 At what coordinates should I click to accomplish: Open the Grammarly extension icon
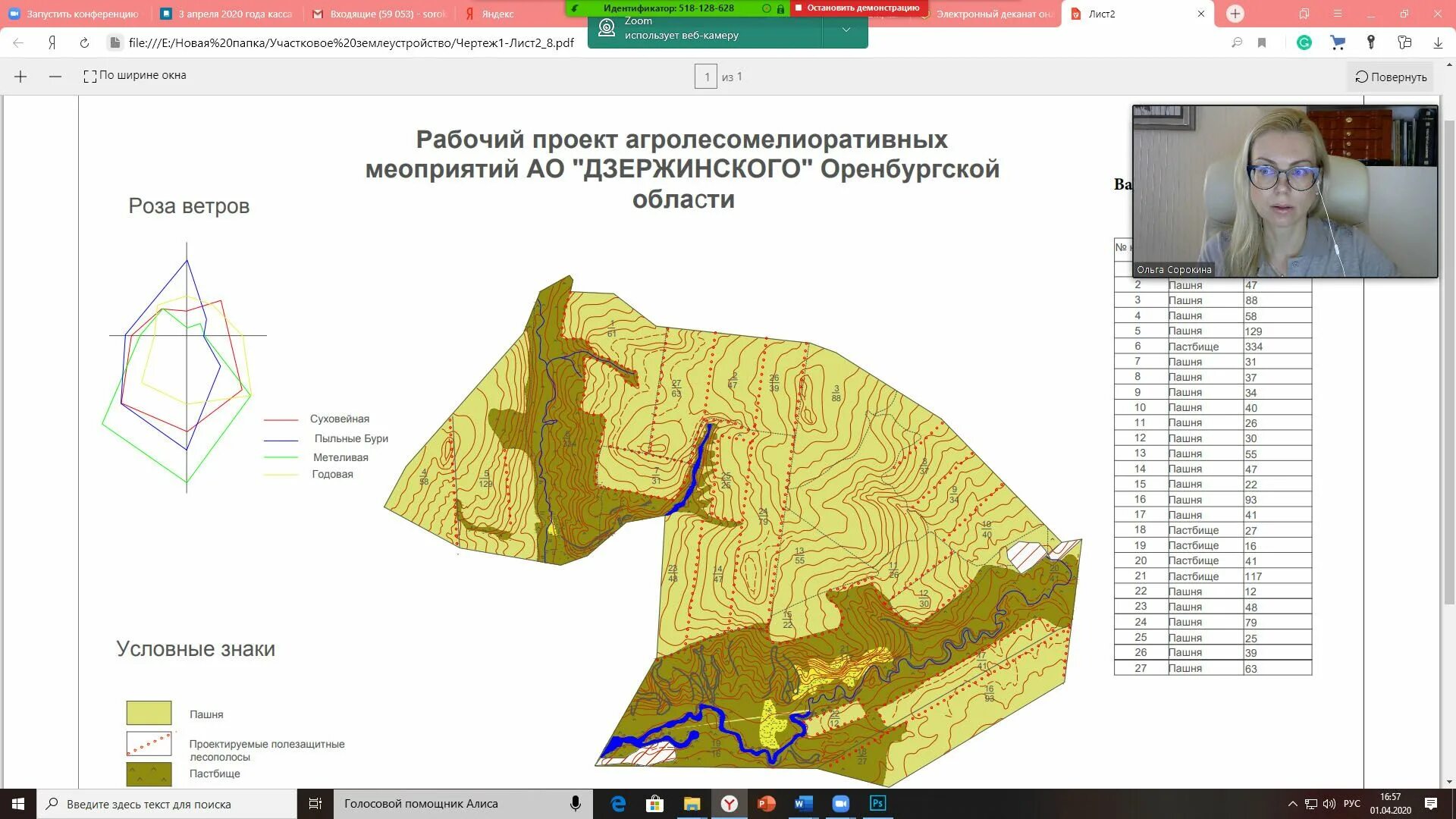(x=1304, y=43)
